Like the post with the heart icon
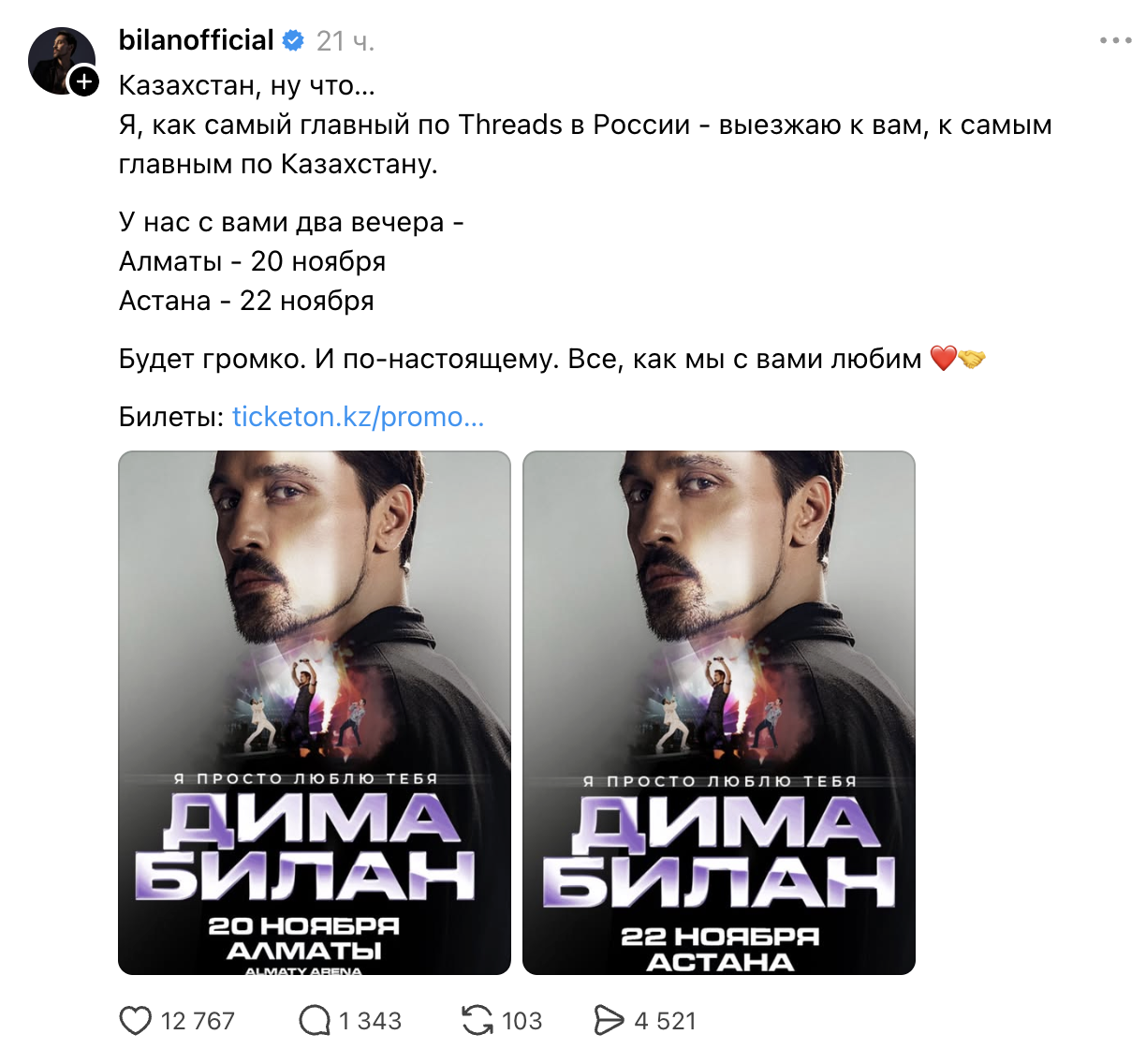Viewport: 1146px width, 1064px height. [x=135, y=1021]
